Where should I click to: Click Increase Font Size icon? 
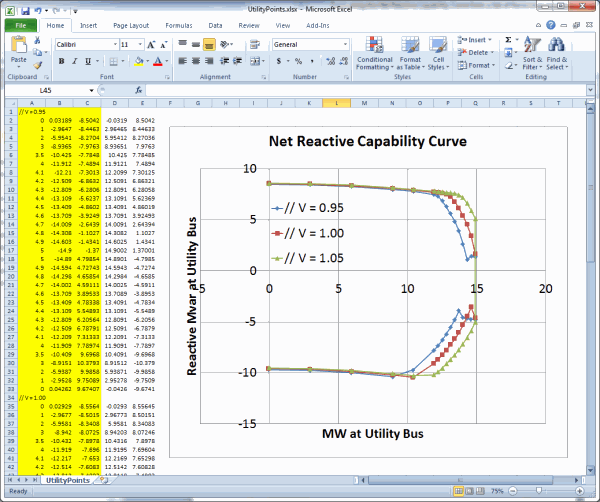click(x=151, y=45)
